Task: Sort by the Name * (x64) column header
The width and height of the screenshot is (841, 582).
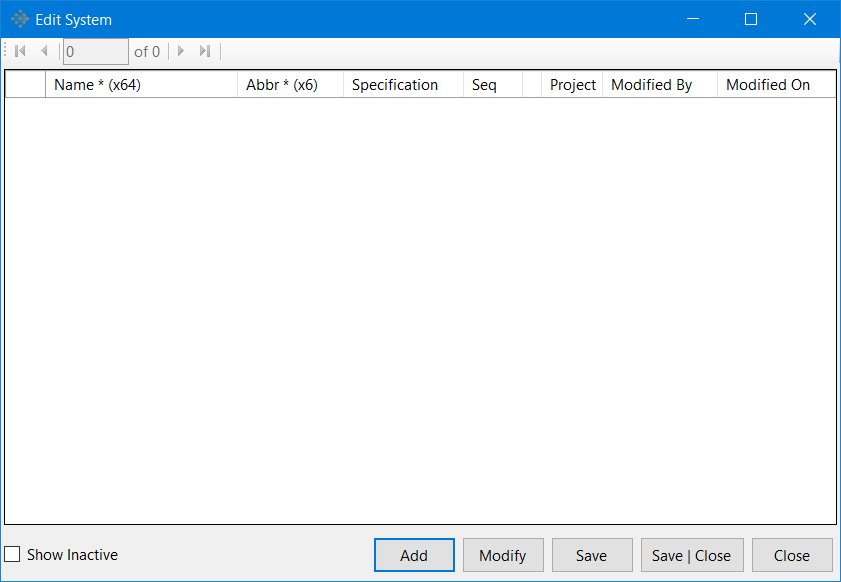Action: pos(142,85)
